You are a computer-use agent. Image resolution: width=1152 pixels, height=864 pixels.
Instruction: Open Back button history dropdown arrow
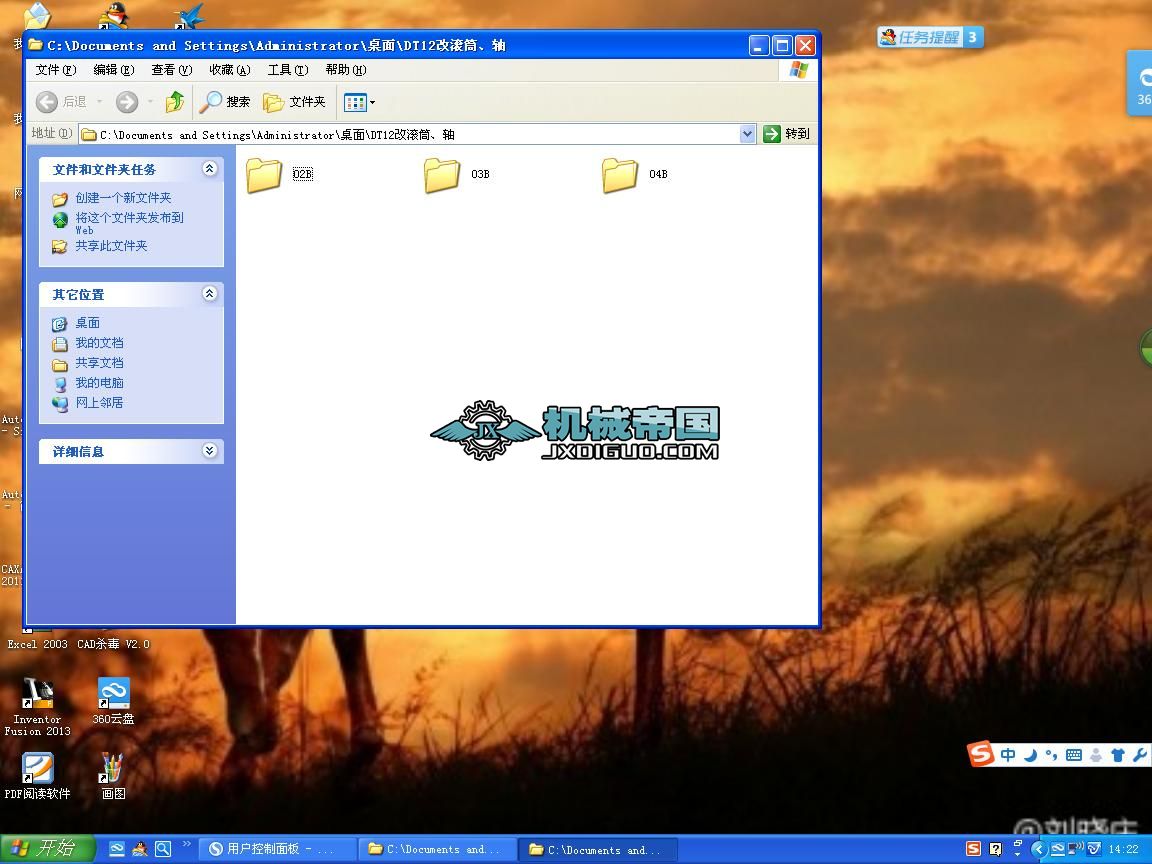pyautogui.click(x=99, y=102)
